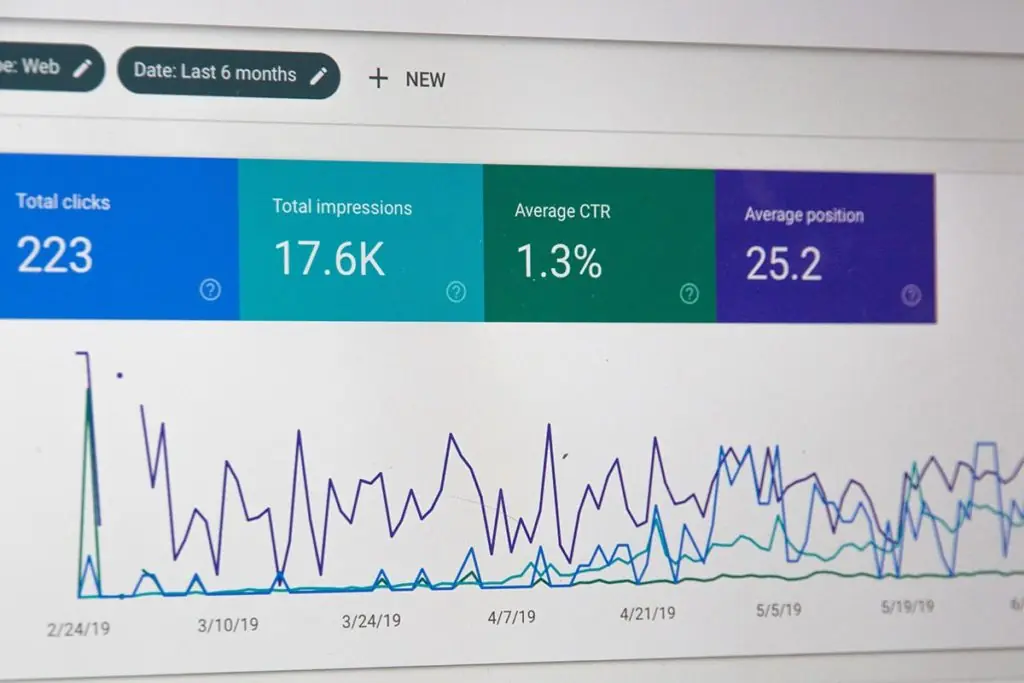1024x683 pixels.
Task: Select the 4/21/19 date on the axis
Action: (x=650, y=613)
